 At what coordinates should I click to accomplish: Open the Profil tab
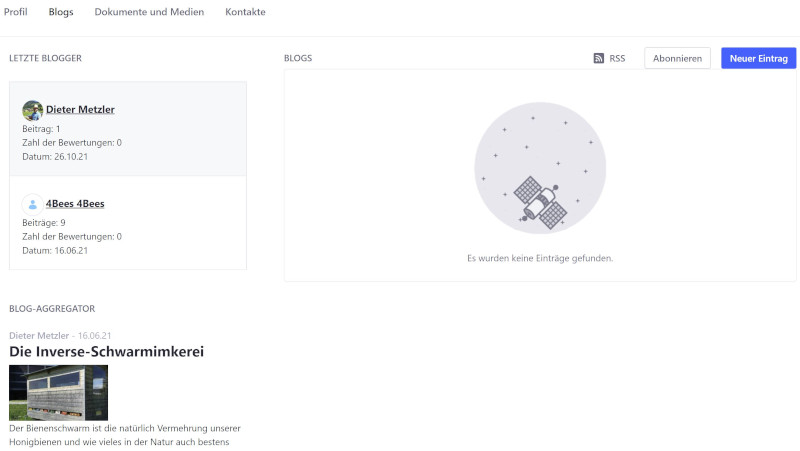tap(16, 12)
